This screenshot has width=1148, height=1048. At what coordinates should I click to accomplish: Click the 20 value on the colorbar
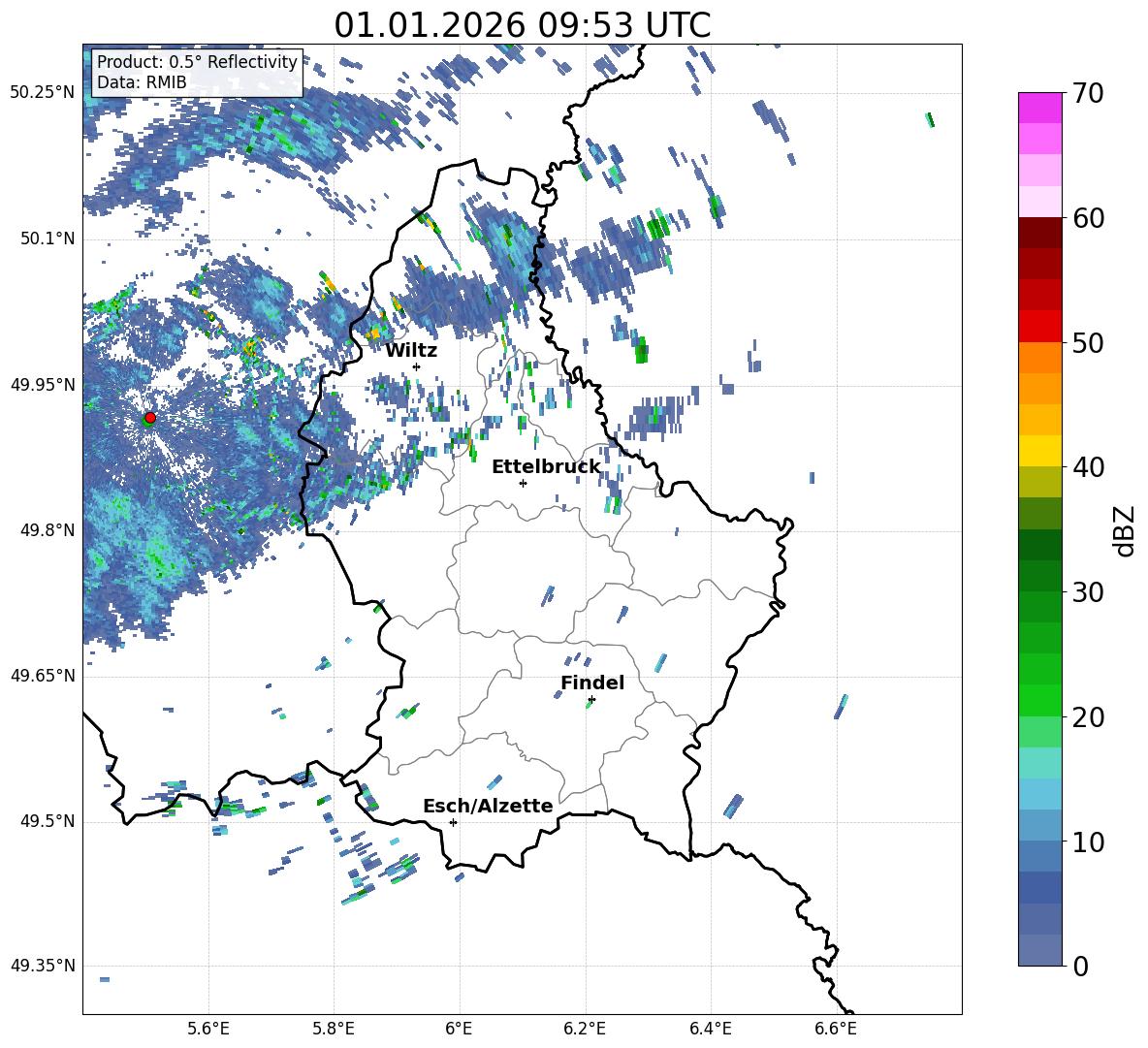1087,717
